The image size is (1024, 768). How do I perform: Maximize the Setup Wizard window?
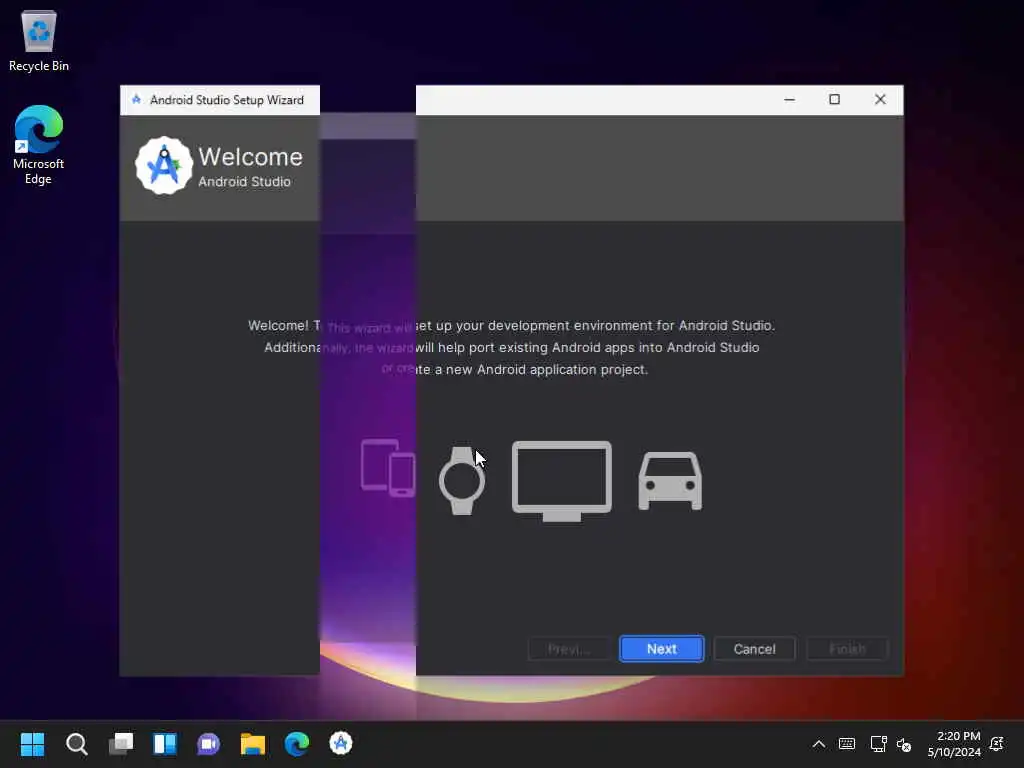click(834, 100)
